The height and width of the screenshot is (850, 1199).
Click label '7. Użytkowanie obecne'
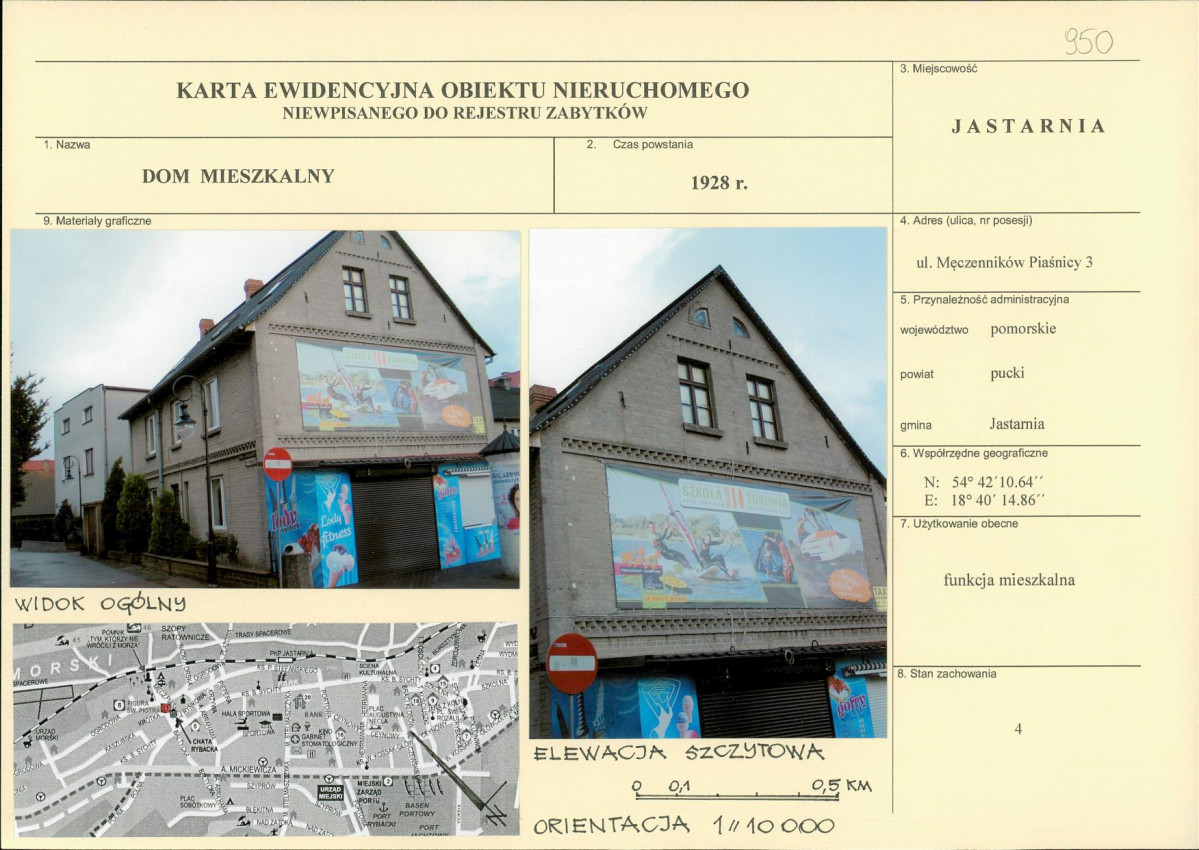(x=958, y=524)
